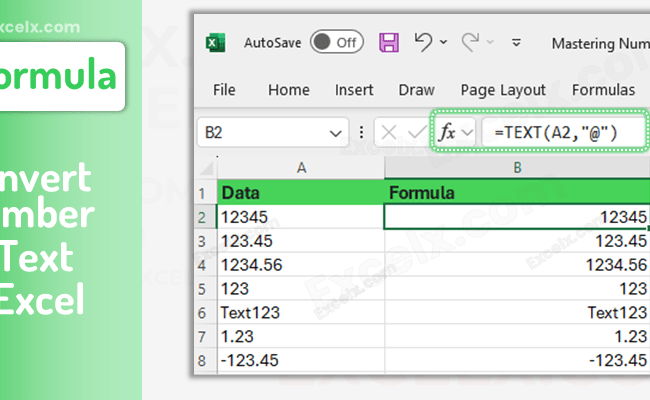The width and height of the screenshot is (650, 400).
Task: Click the fx Insert Function icon
Action: click(x=446, y=133)
